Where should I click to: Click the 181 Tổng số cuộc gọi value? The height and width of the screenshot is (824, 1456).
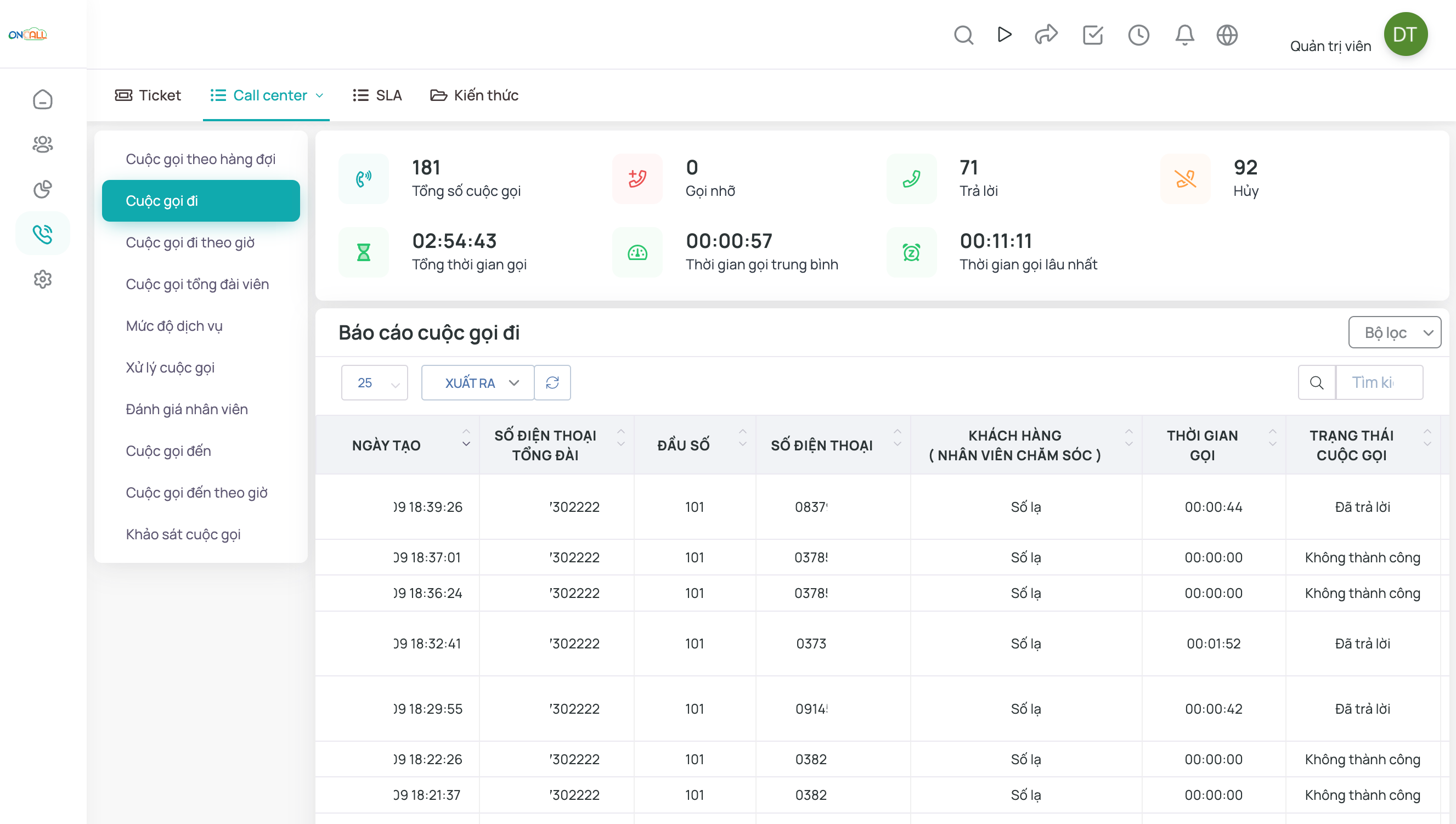[x=426, y=167]
